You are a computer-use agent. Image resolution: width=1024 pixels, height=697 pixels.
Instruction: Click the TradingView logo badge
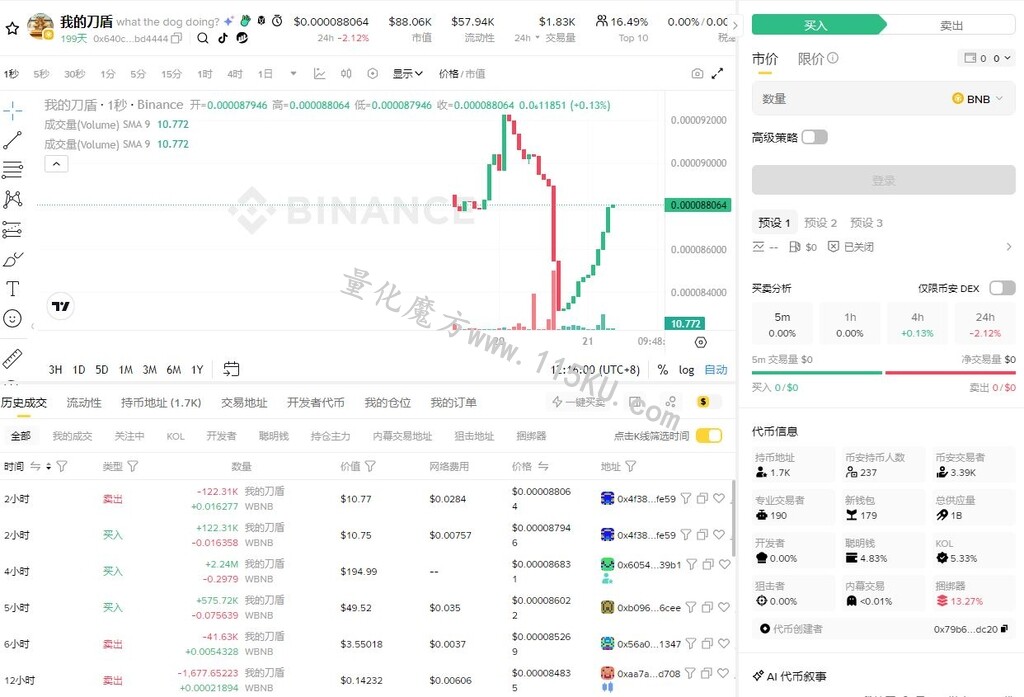click(61, 306)
